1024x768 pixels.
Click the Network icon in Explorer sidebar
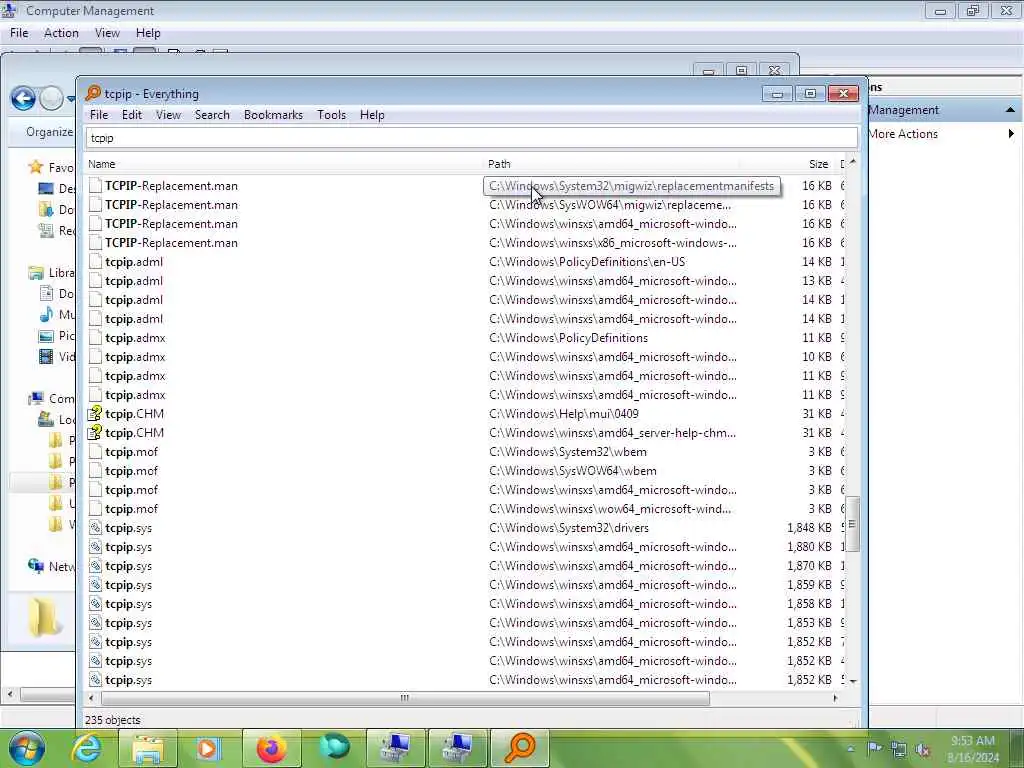click(x=35, y=566)
